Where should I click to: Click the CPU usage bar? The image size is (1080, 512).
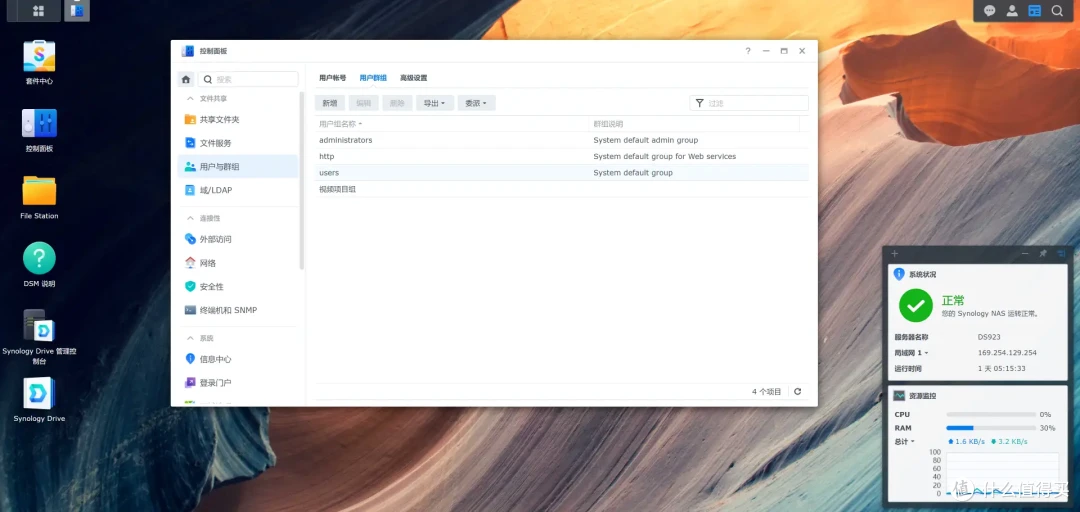991,414
